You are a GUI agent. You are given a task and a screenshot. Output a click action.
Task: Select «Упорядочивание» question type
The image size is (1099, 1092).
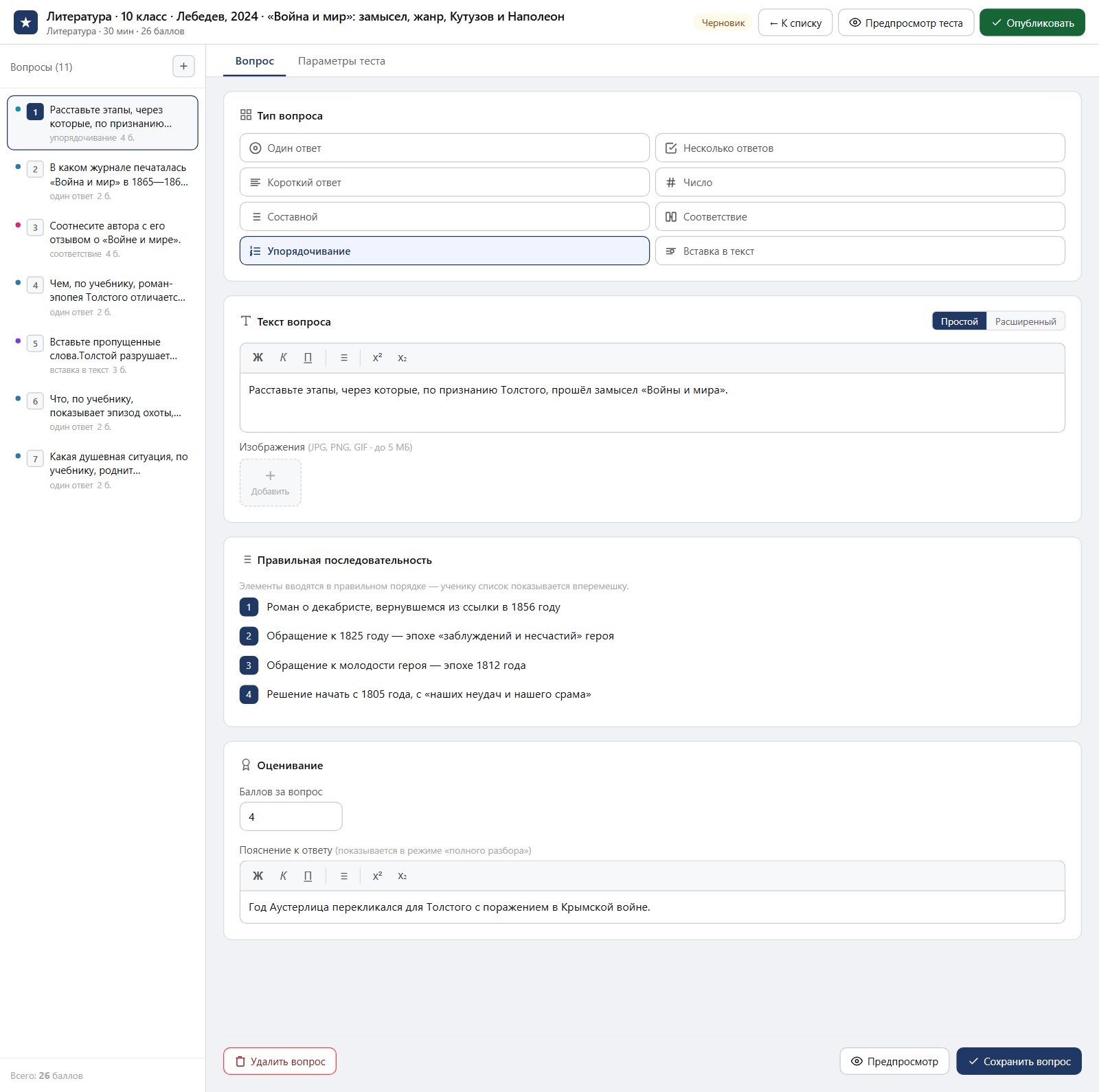coord(444,251)
